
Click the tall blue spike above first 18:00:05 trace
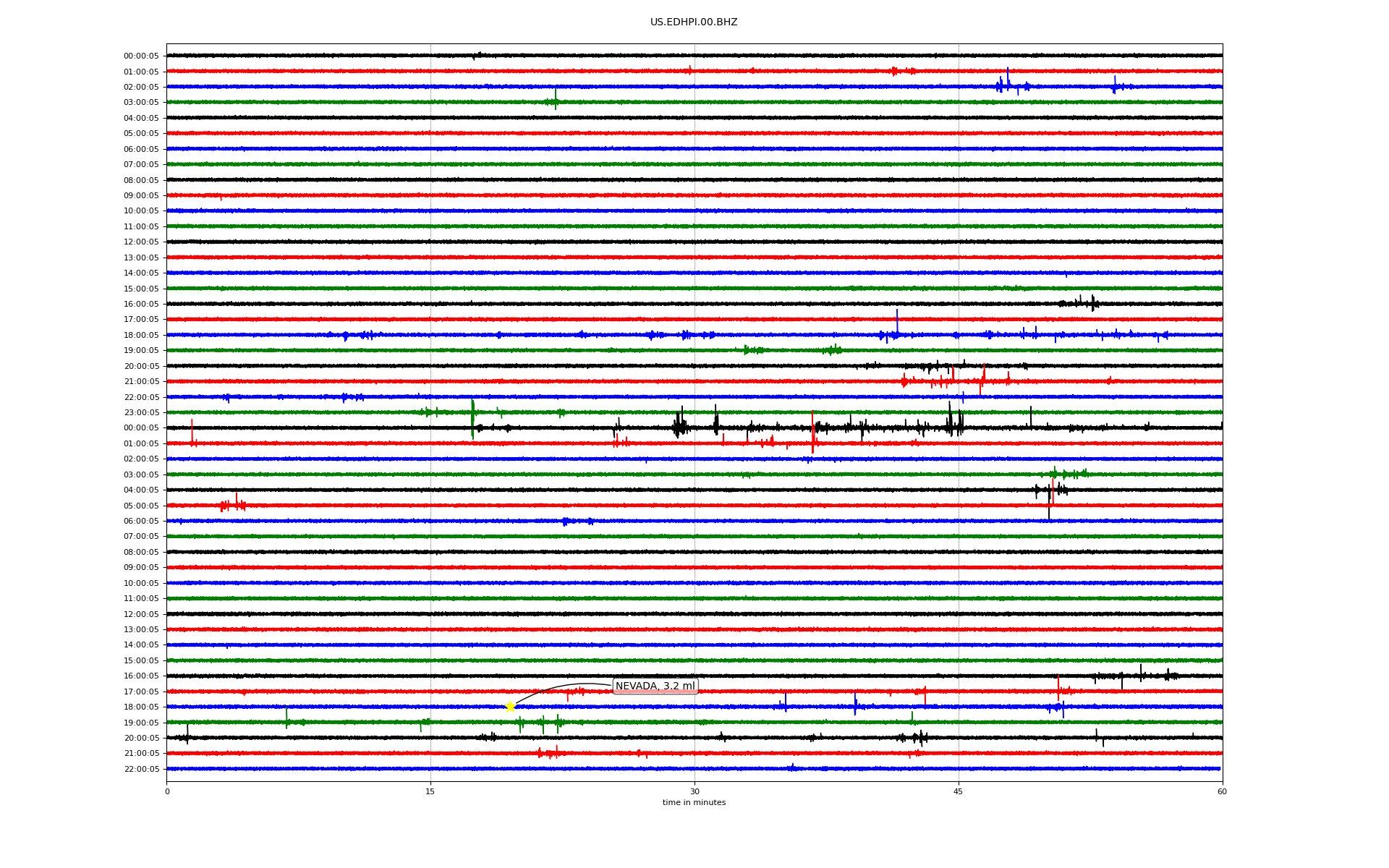coord(897,322)
